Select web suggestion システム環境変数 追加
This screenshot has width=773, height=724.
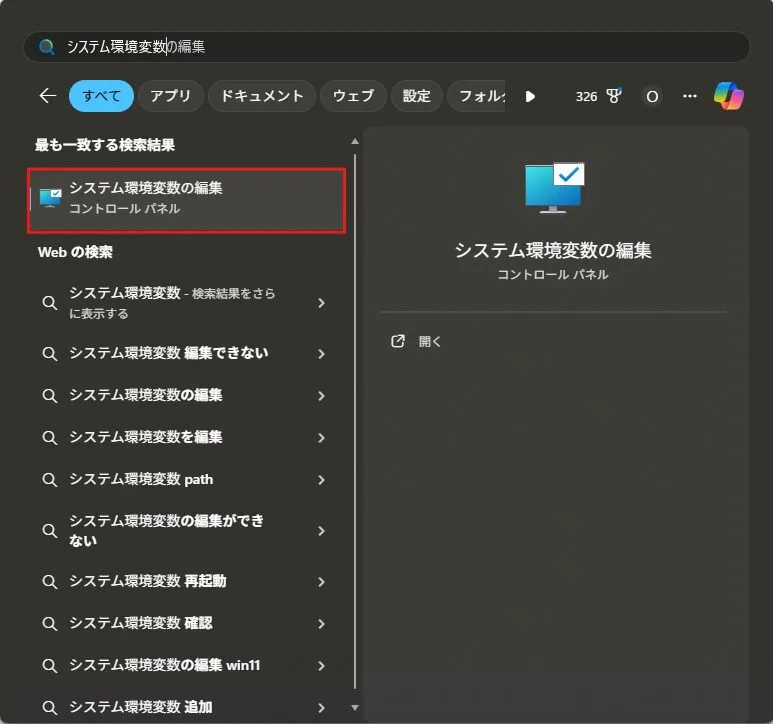[141, 707]
